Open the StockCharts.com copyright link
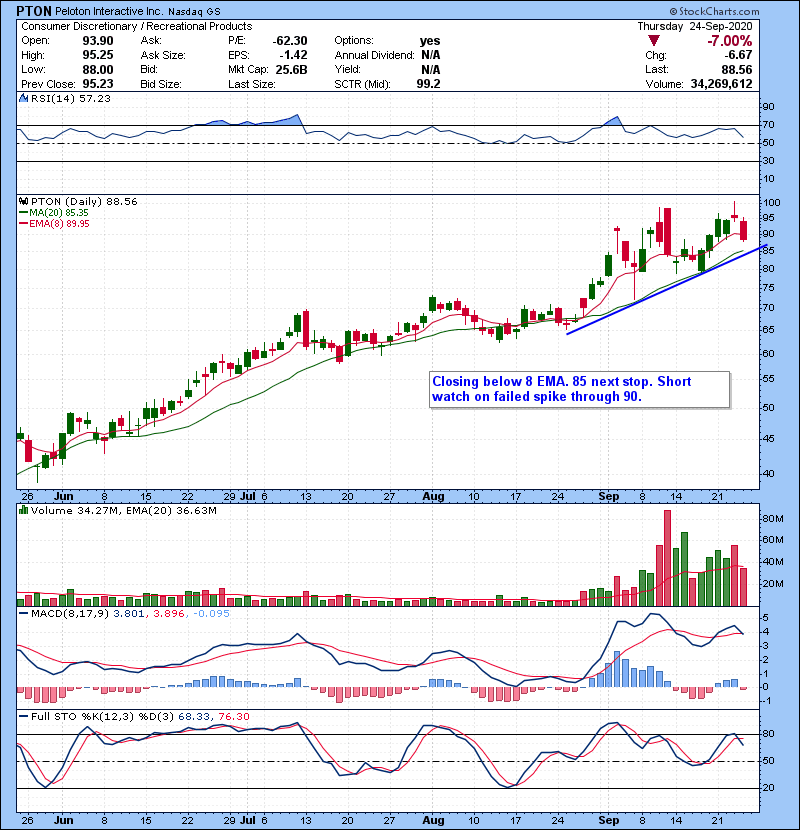This screenshot has height=830, width=800. [x=714, y=11]
